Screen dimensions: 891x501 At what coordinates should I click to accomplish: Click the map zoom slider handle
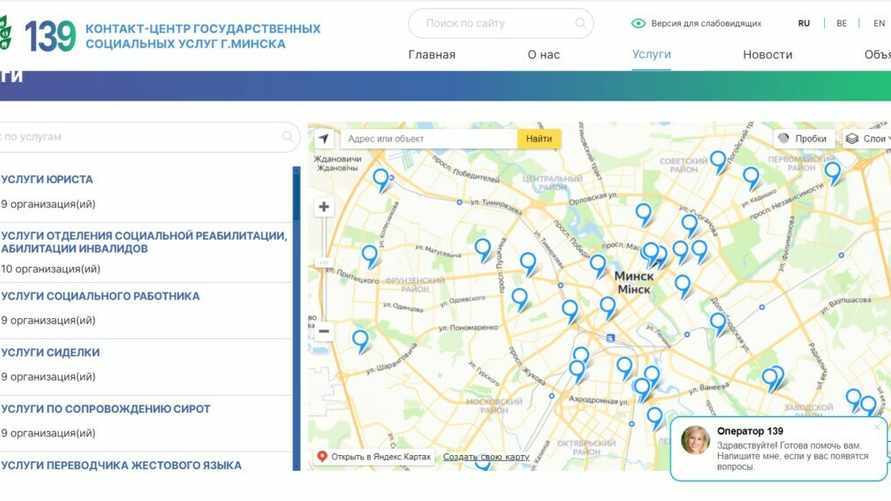tap(323, 263)
